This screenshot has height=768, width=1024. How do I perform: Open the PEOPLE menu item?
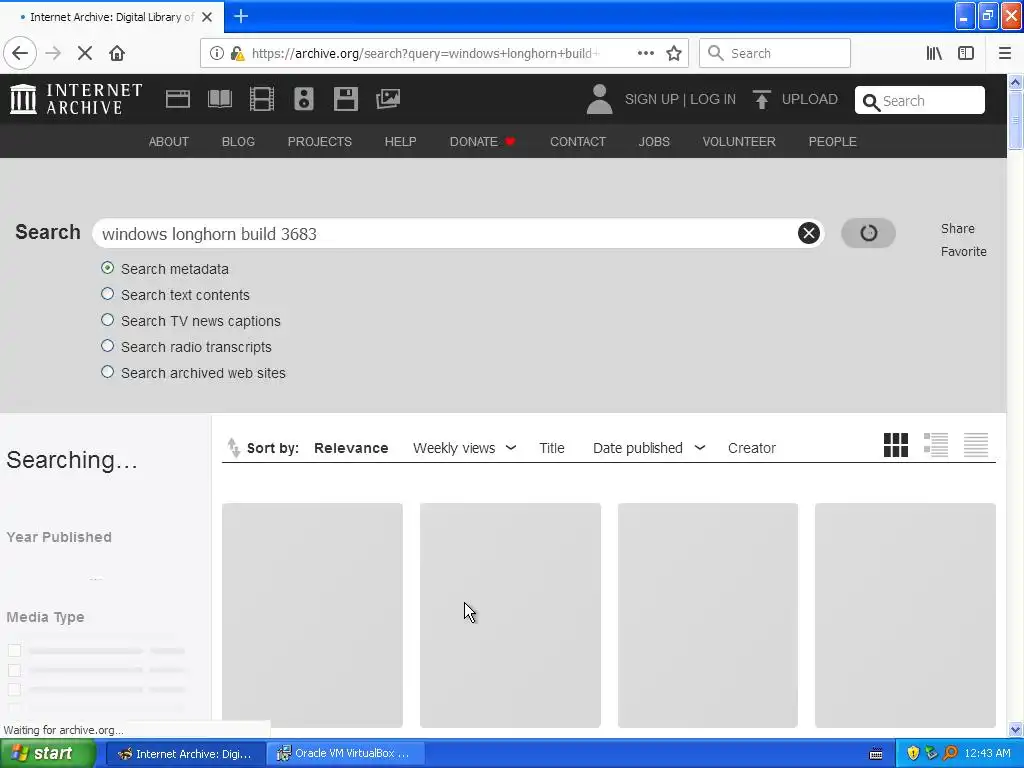point(832,141)
